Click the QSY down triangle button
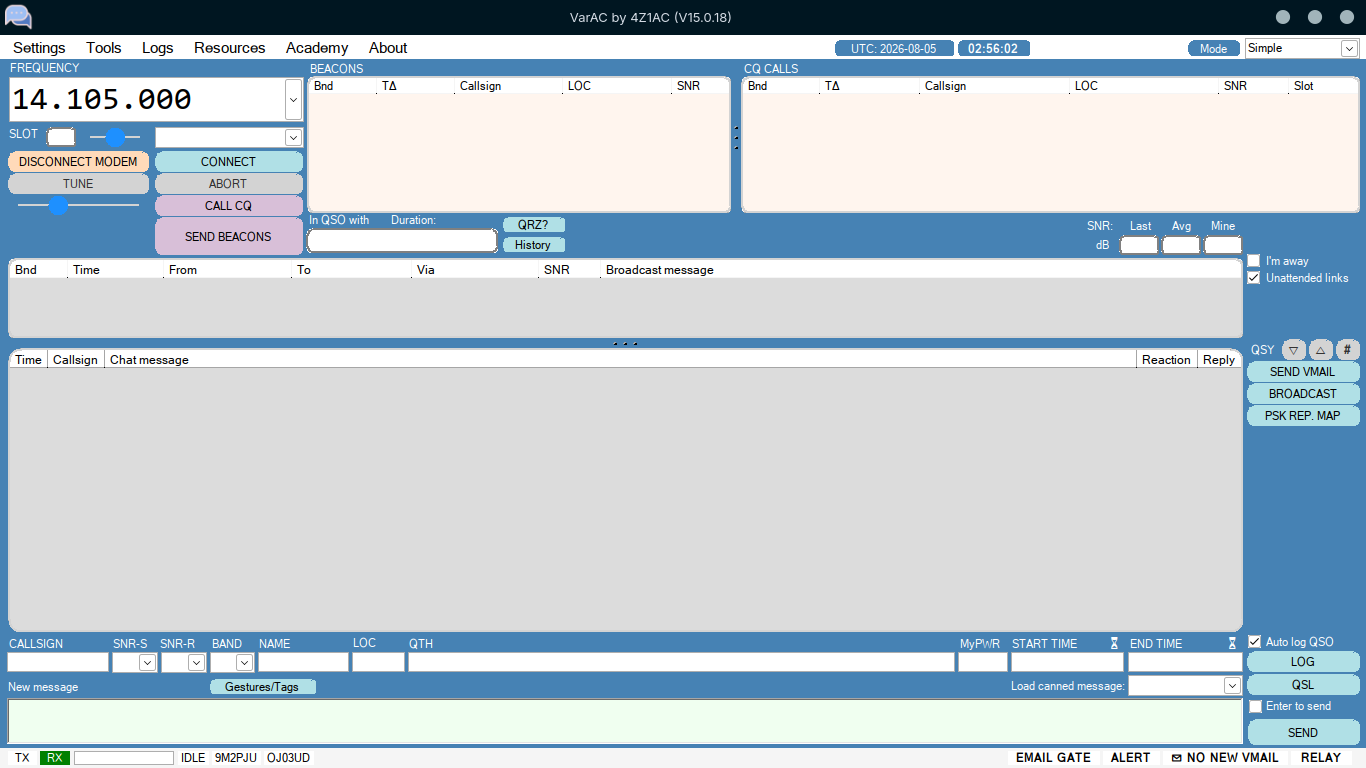This screenshot has width=1366, height=768. pyautogui.click(x=1294, y=350)
